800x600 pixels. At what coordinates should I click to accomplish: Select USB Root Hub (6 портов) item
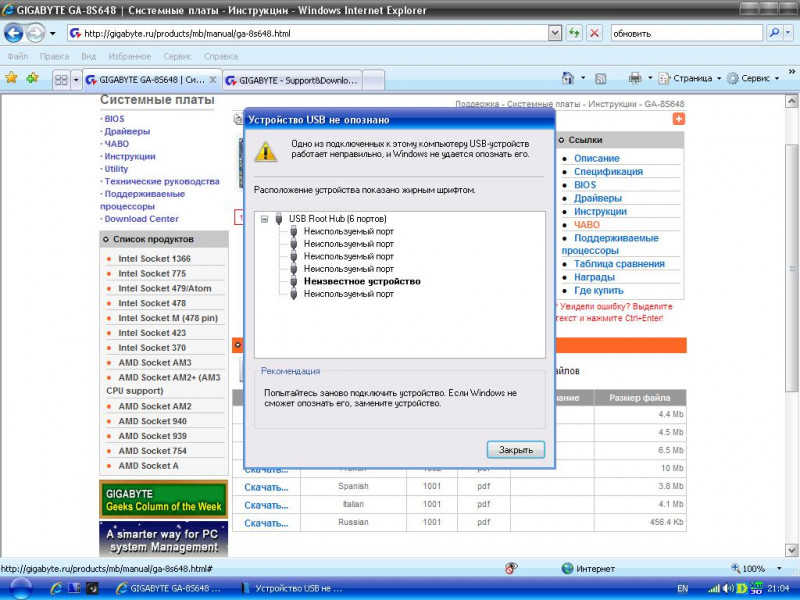click(x=338, y=219)
